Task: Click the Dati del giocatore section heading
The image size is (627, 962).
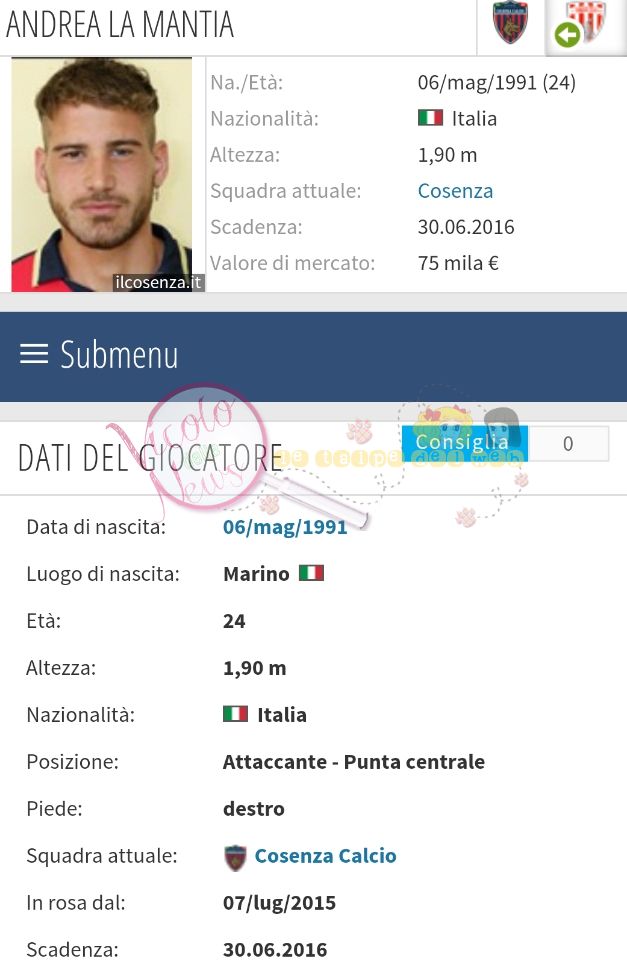Action: pos(150,458)
